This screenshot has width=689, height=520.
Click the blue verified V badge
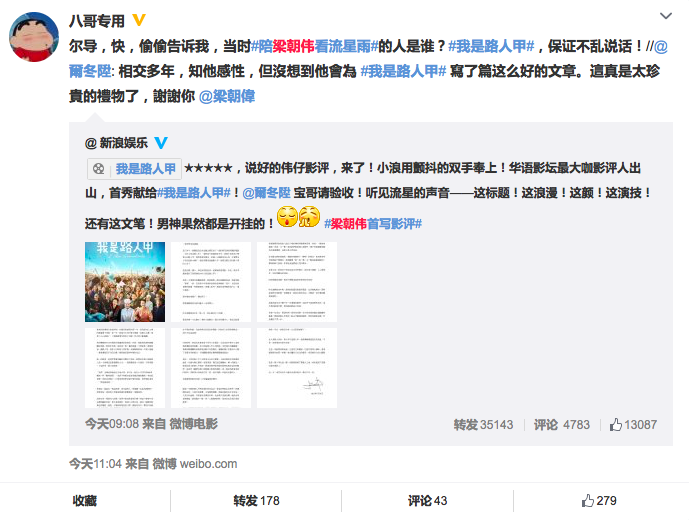[161, 143]
